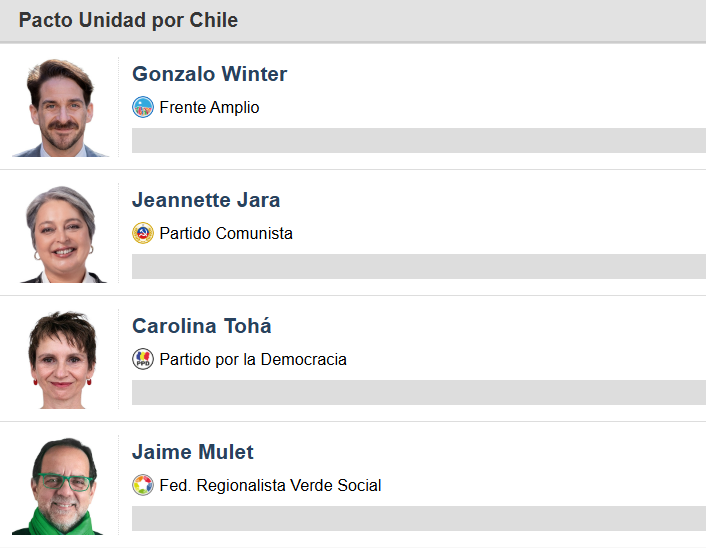Click the gray result bar under Frente Amplio

tap(419, 140)
